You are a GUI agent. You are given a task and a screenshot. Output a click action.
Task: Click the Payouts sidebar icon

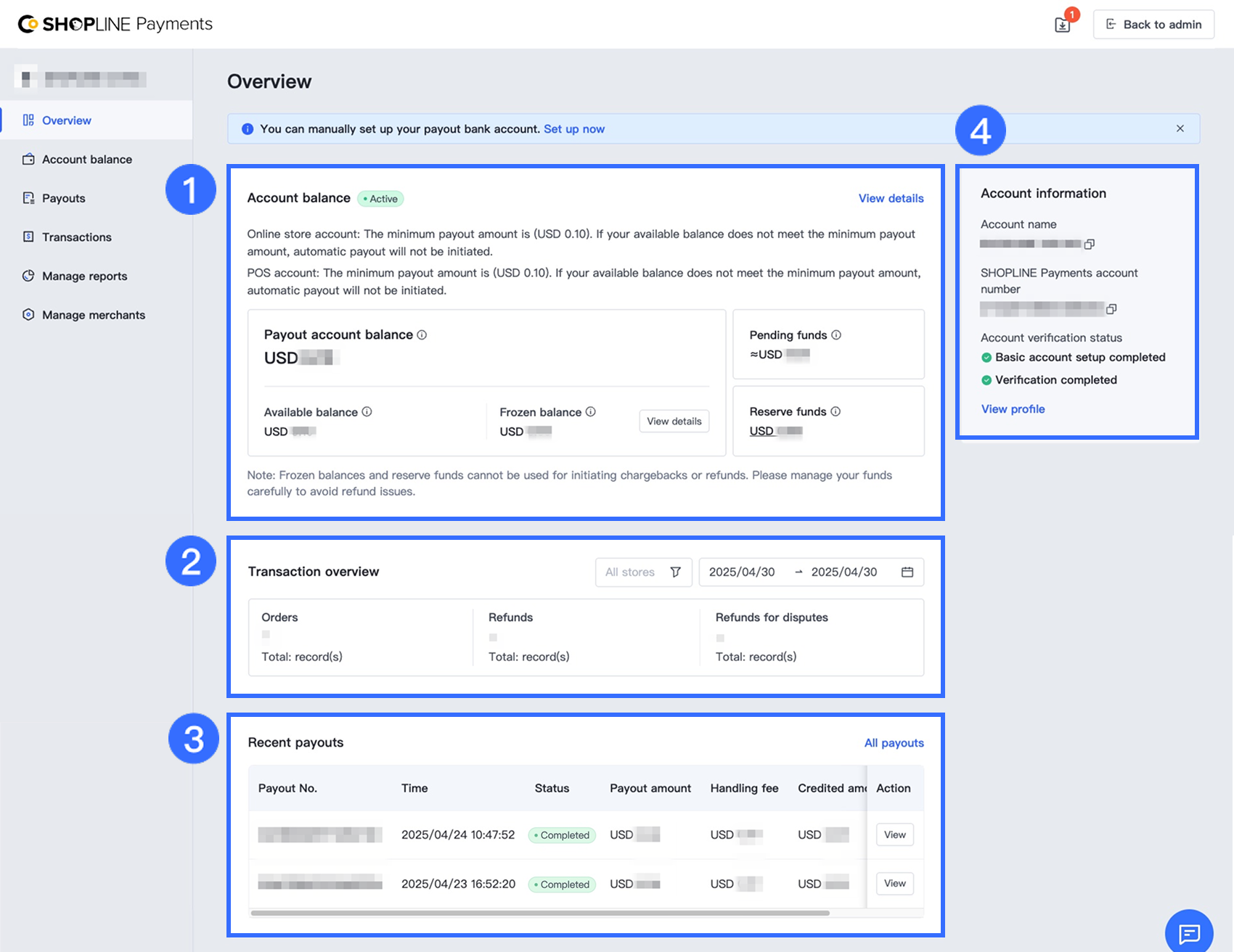point(28,198)
